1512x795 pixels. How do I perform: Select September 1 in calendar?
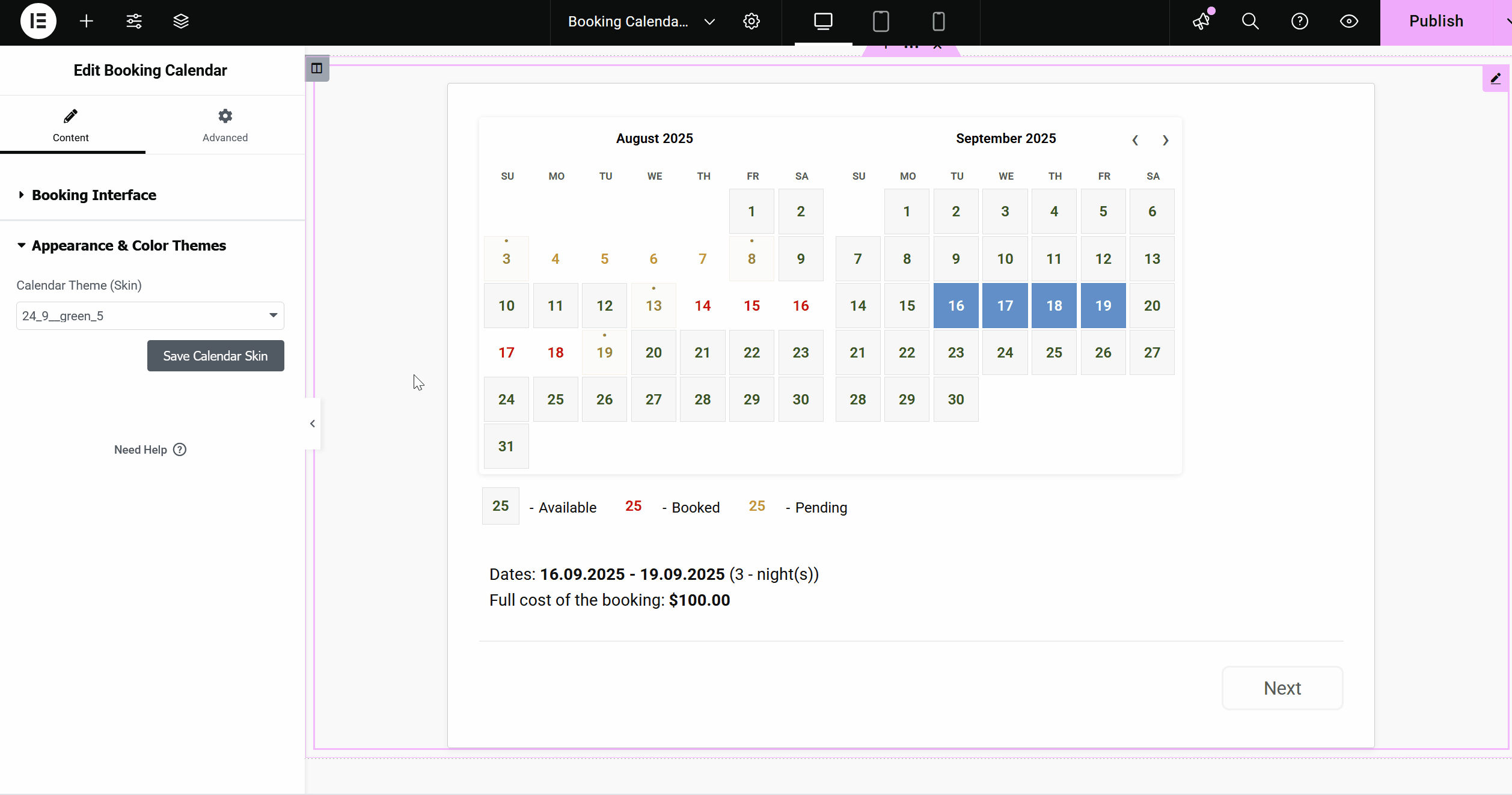tap(907, 212)
